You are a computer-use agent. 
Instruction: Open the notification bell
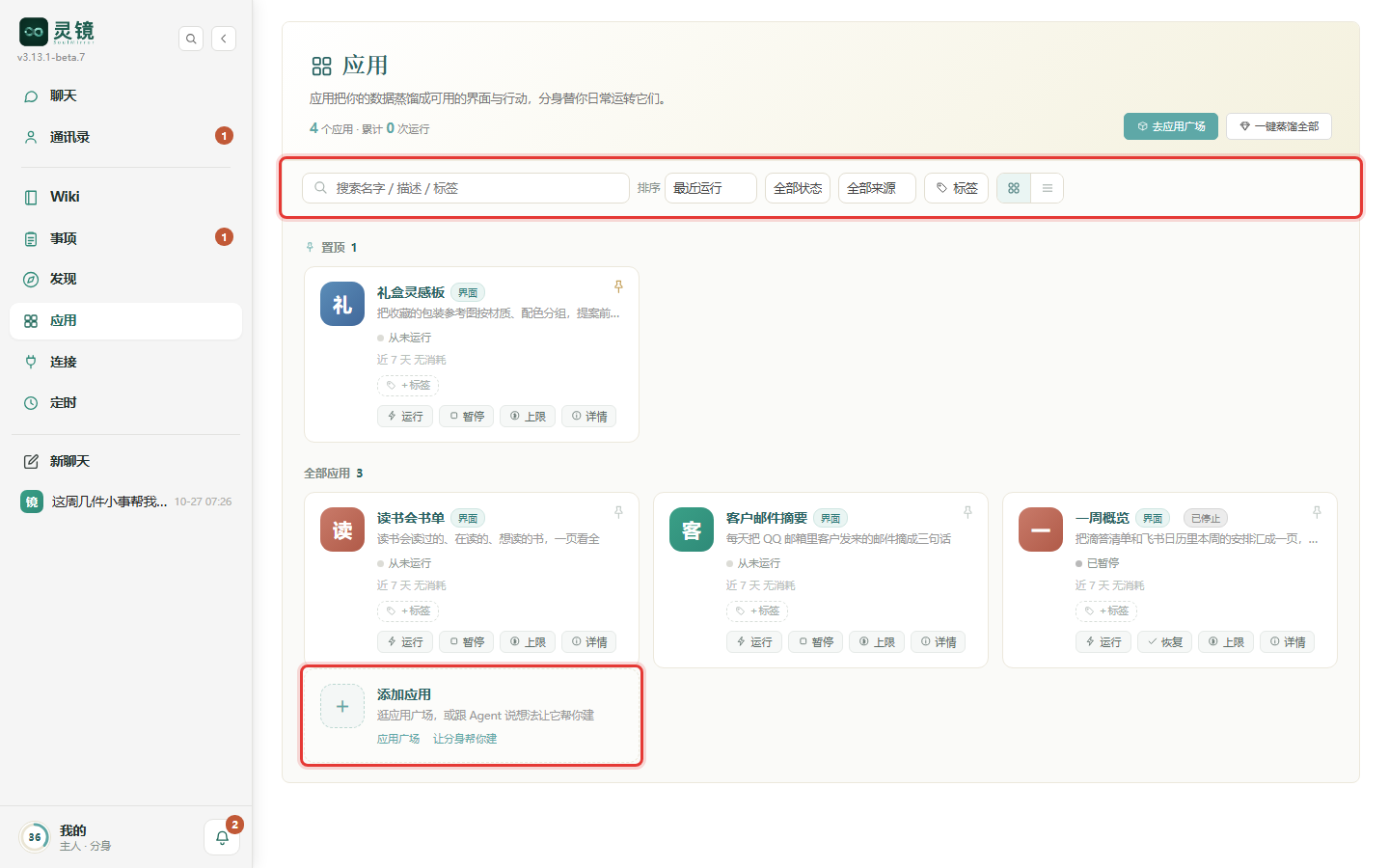pyautogui.click(x=222, y=837)
